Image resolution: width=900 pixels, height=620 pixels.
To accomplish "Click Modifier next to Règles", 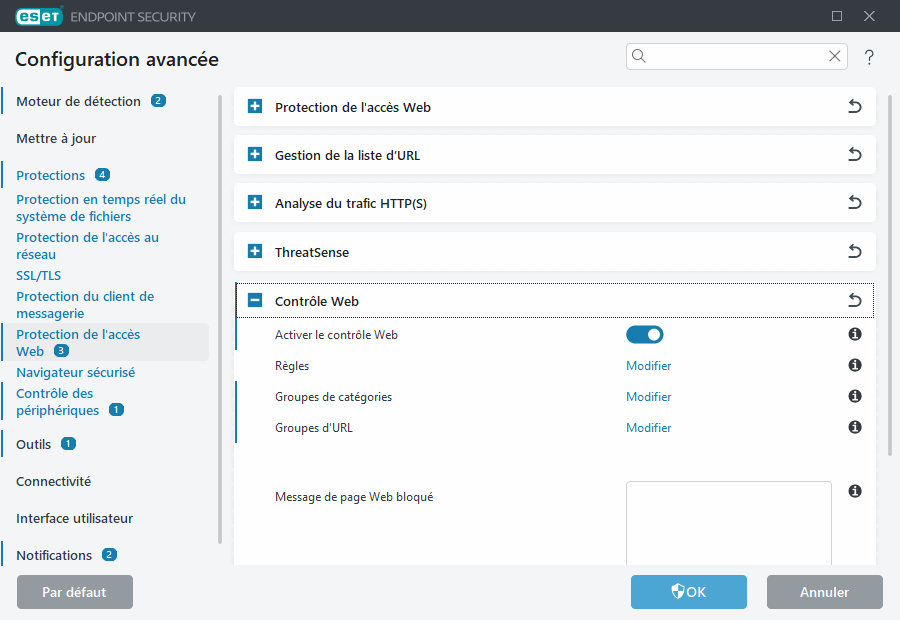I will pos(648,365).
